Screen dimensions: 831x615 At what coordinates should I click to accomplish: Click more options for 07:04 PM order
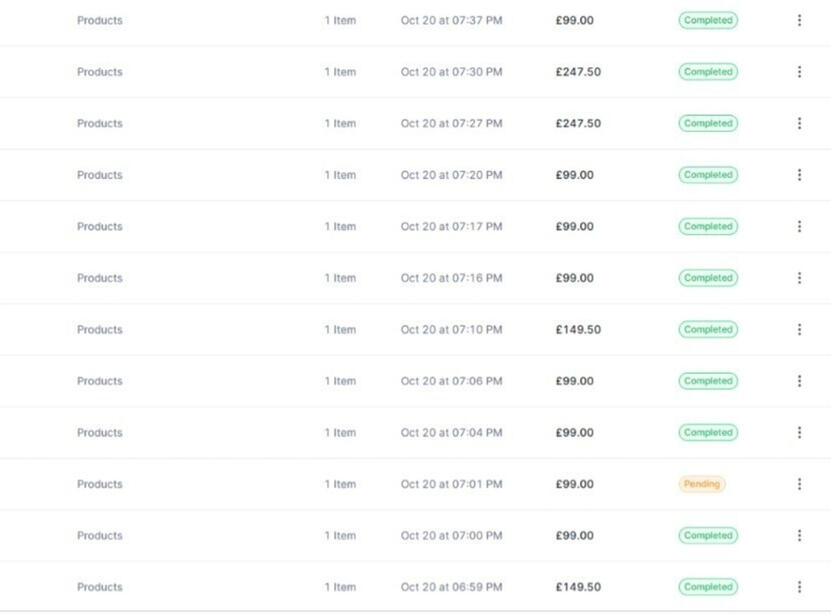pos(799,433)
